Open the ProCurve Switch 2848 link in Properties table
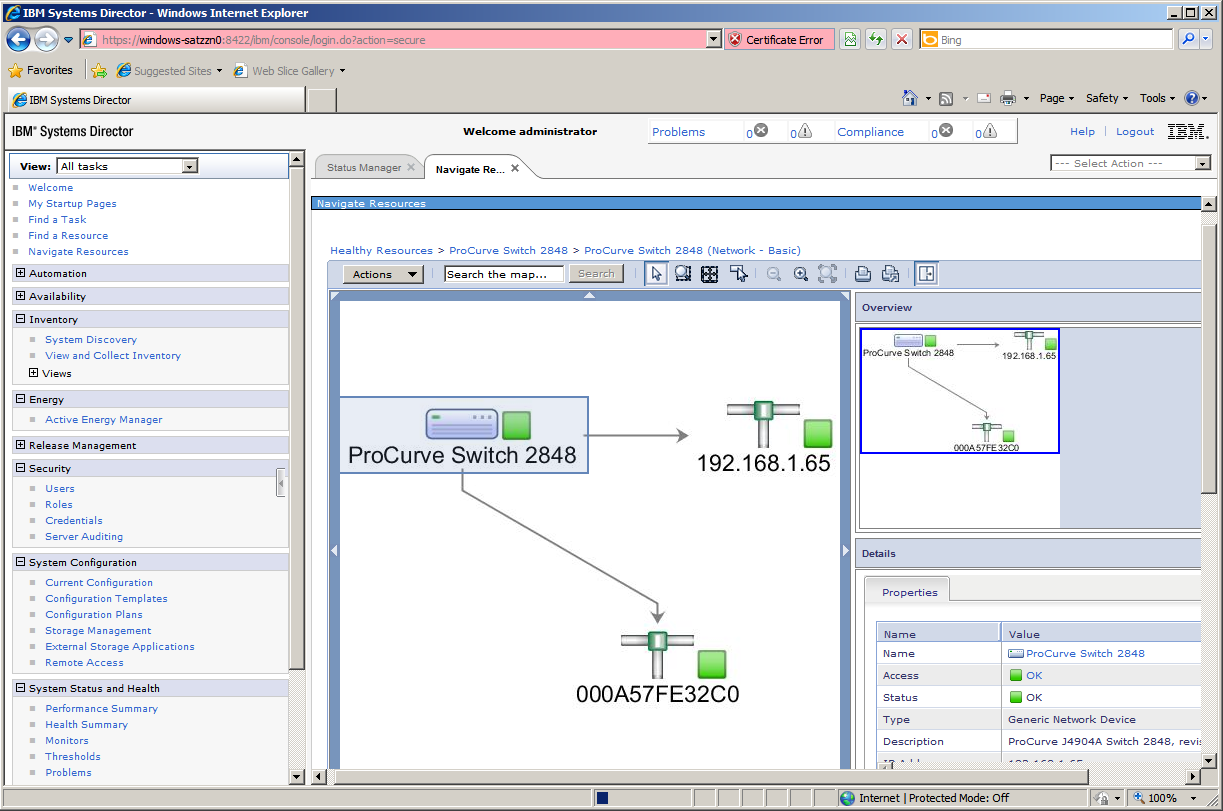1223x811 pixels. pos(1085,653)
